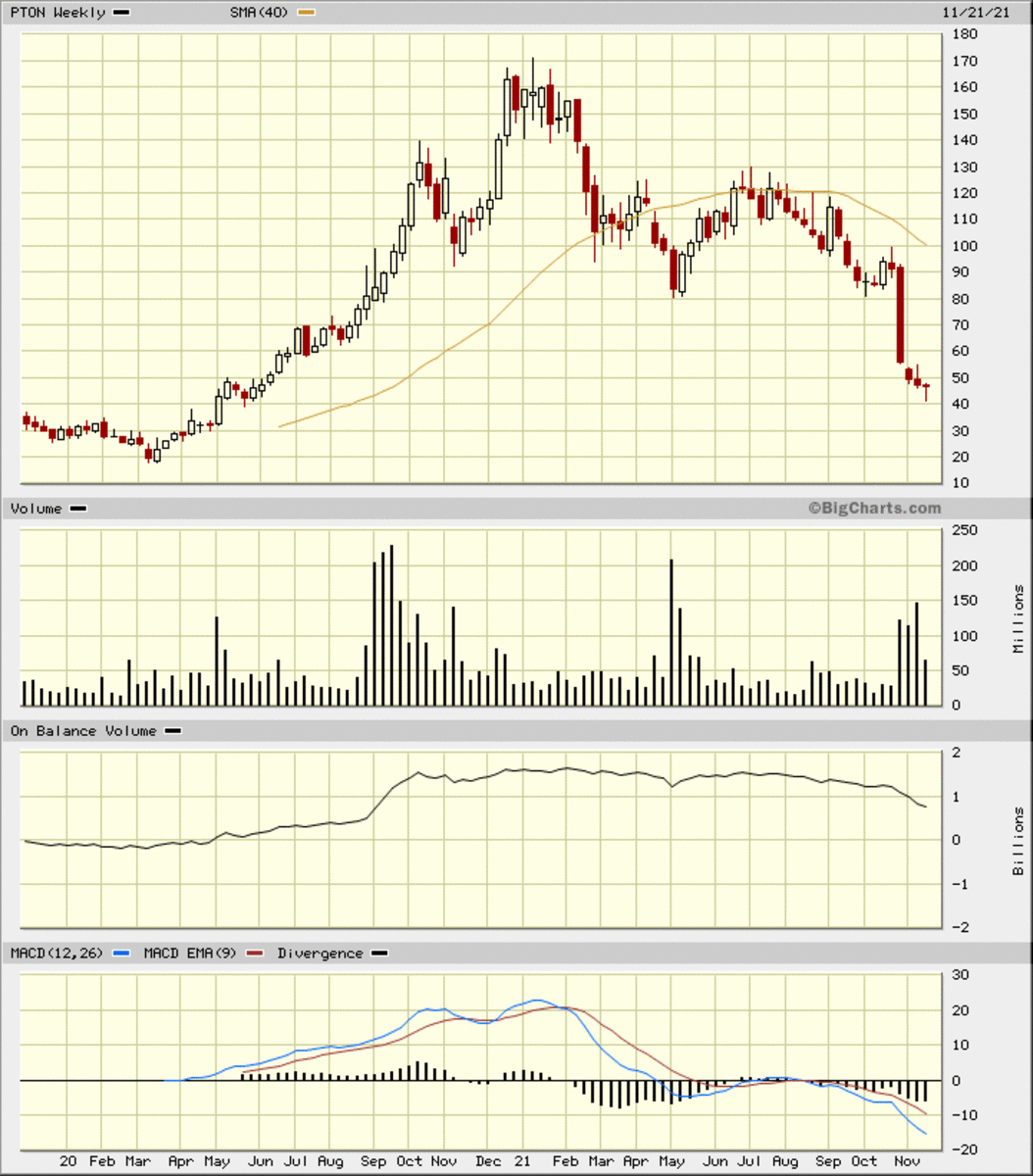Click the orange SMA(40) legend swatch
Viewport: 1033px width, 1176px height.
pos(306,13)
